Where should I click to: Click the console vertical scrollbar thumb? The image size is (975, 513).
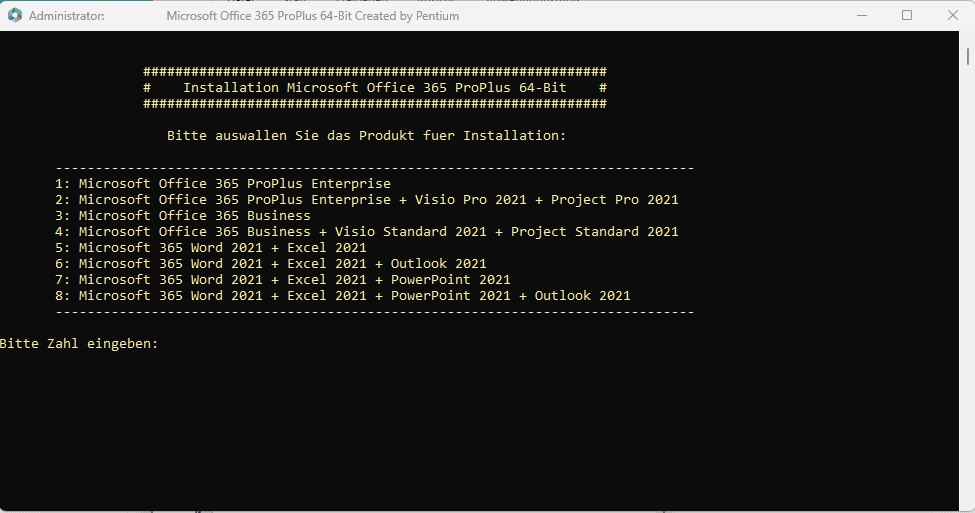tap(968, 56)
